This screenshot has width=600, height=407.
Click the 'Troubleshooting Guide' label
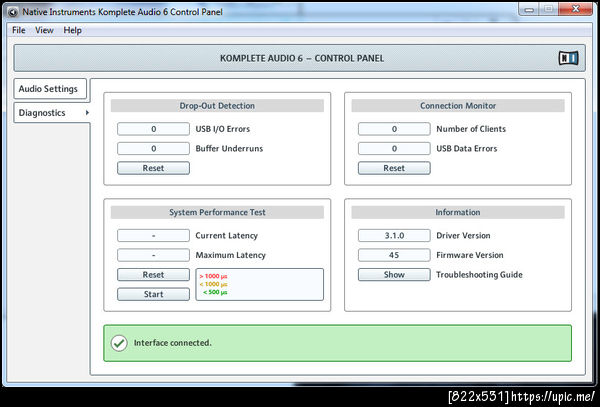479,275
